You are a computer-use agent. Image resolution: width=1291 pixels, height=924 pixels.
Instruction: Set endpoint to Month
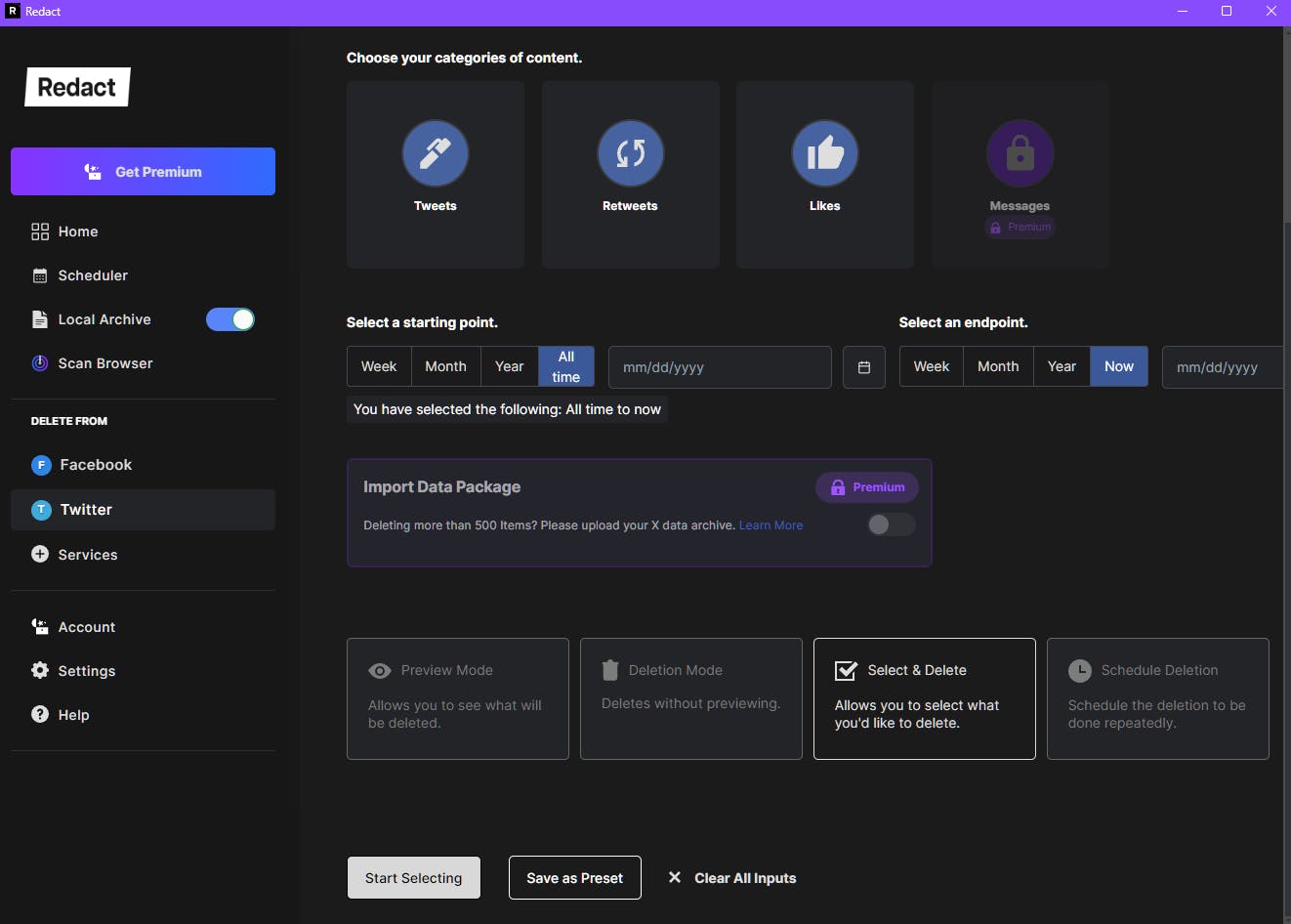[x=998, y=366]
